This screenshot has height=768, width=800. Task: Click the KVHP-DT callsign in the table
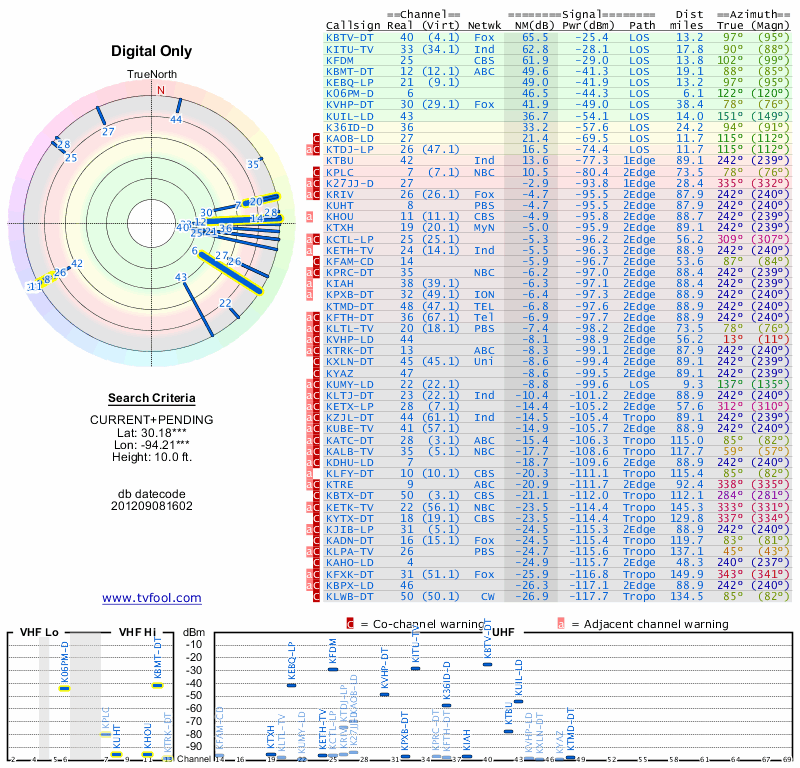click(349, 105)
